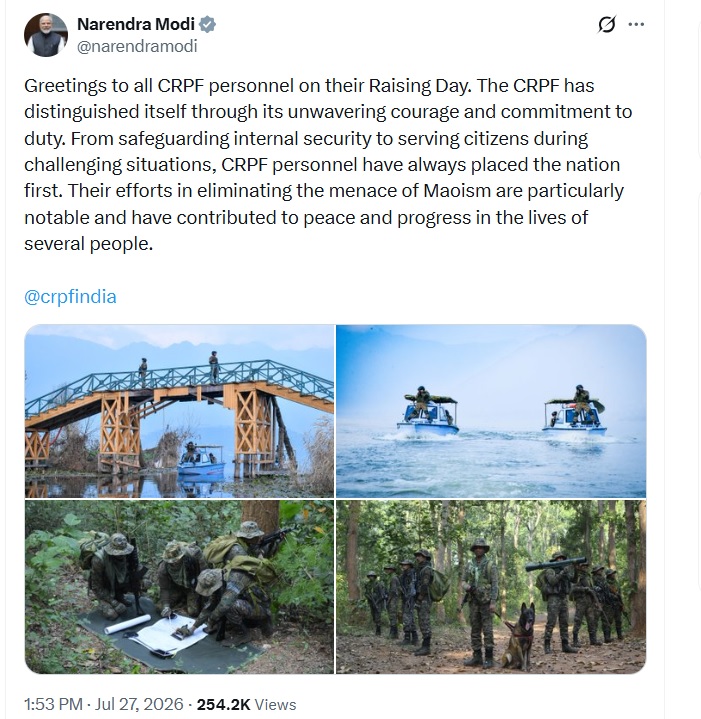Open the @narendramodi handle link
This screenshot has height=719, width=701.
[x=137, y=46]
